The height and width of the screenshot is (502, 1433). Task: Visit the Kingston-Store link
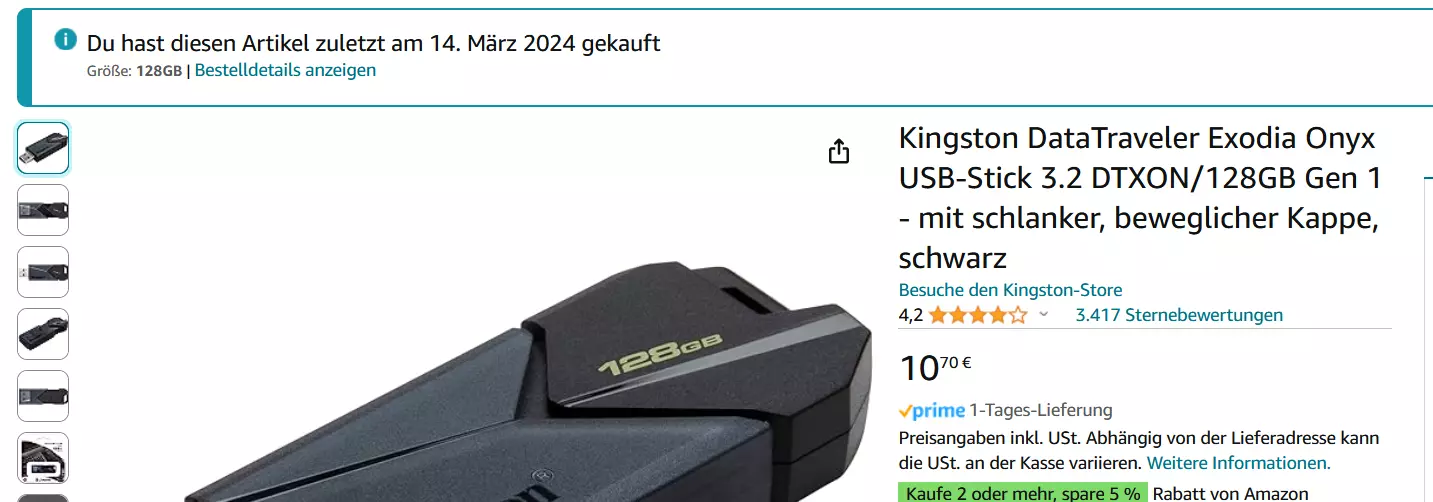point(1010,290)
